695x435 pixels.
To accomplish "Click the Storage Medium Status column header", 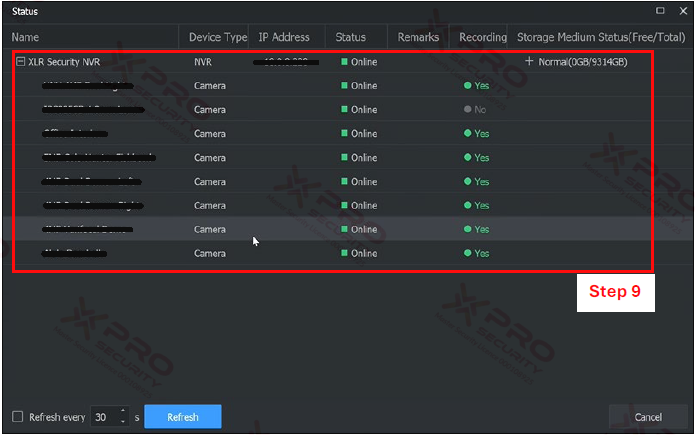I will pos(601,37).
